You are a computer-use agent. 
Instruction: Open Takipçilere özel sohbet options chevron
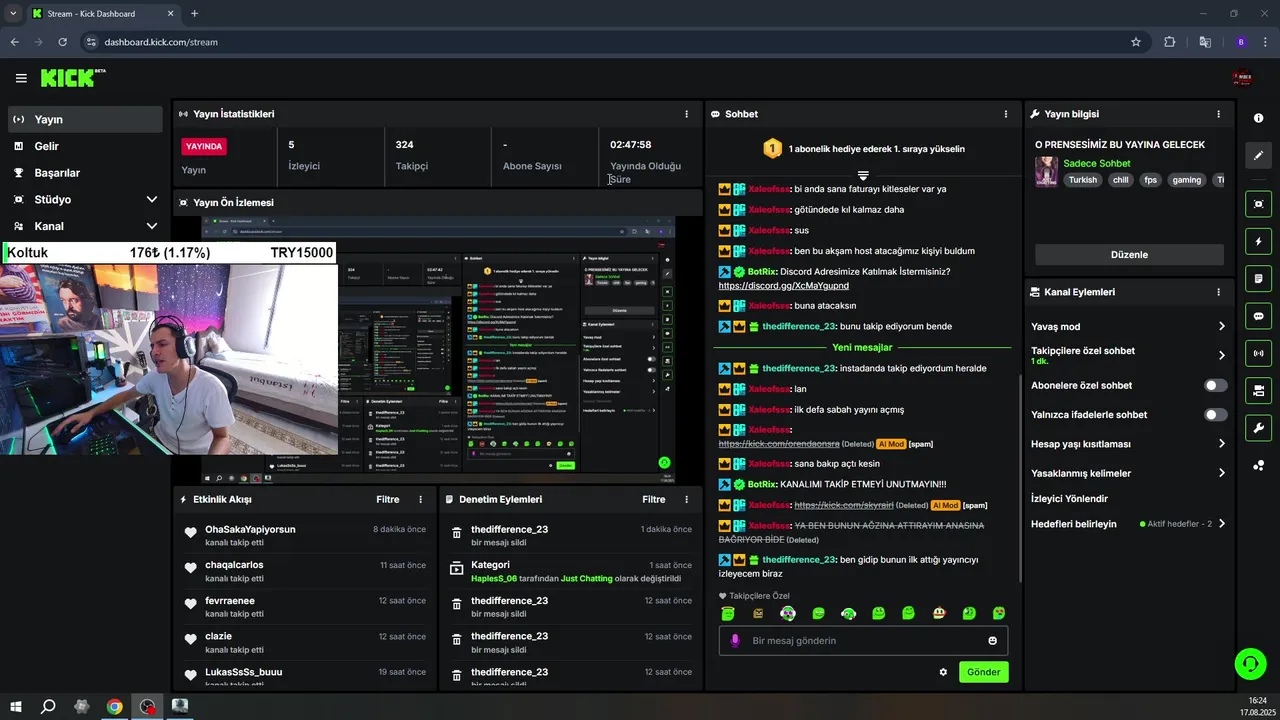coord(1221,355)
